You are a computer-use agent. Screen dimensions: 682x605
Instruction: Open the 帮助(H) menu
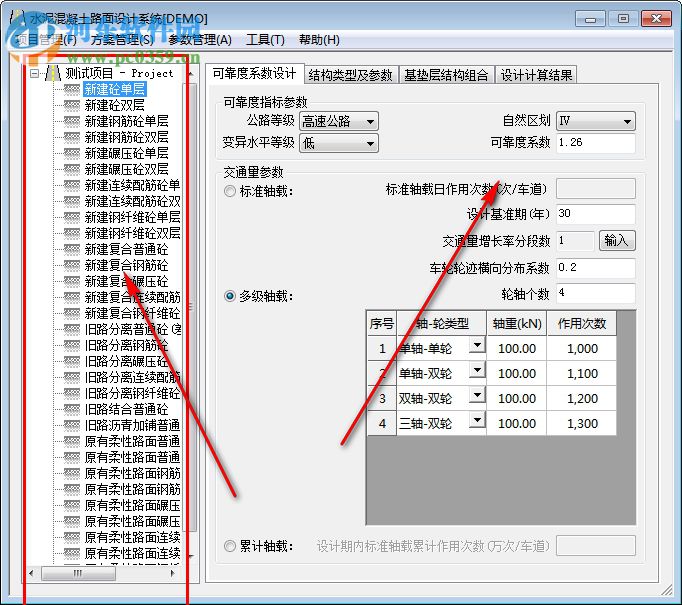[319, 40]
